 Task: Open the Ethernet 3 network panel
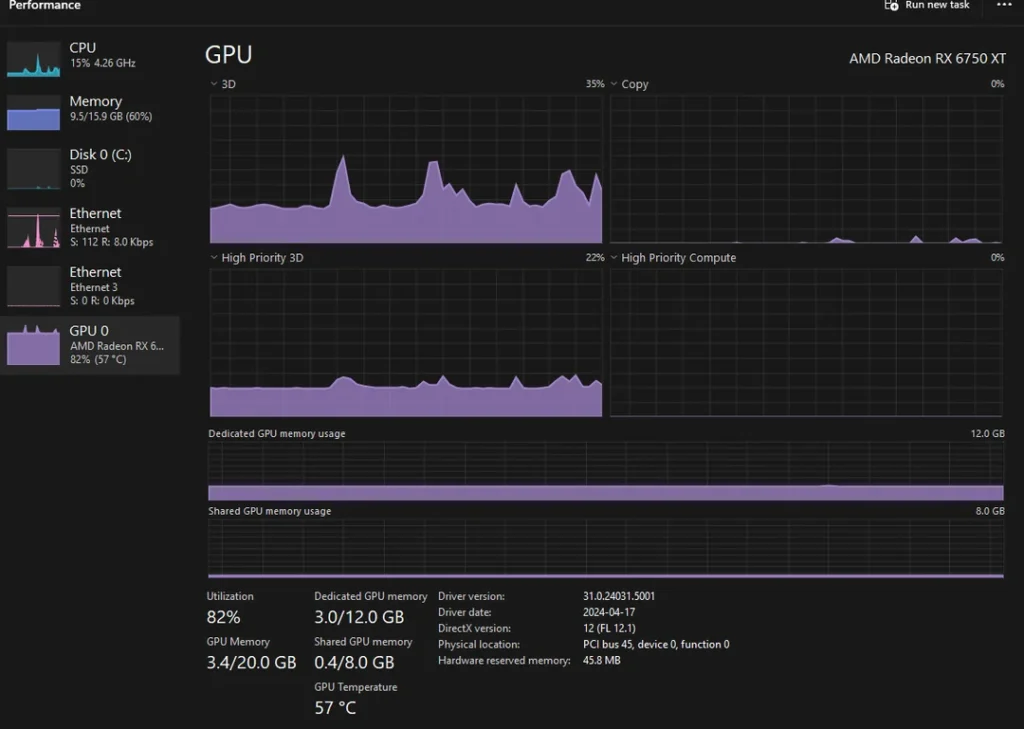tap(90, 285)
